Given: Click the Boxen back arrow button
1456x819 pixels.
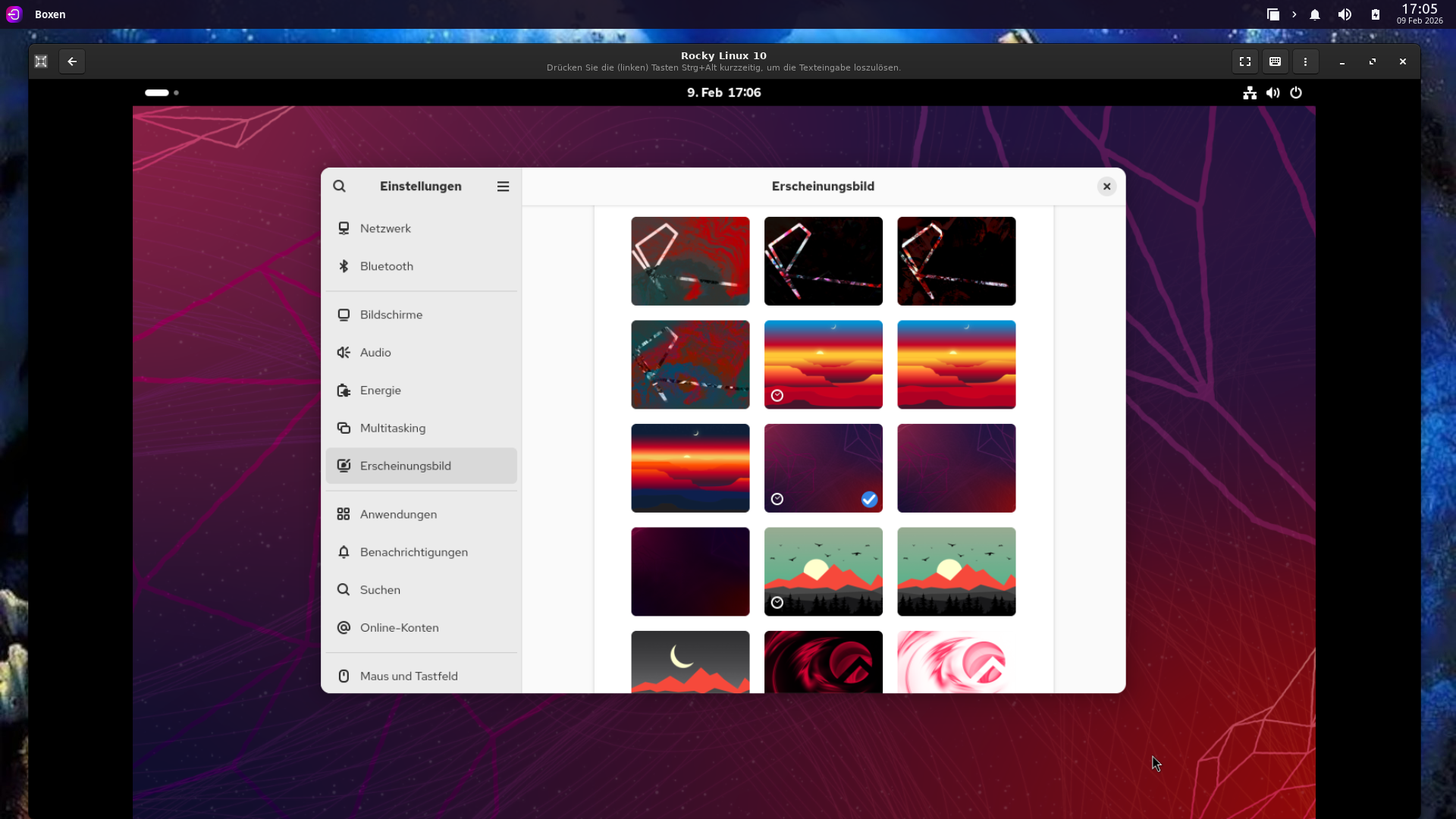Looking at the screenshot, I should tap(72, 61).
